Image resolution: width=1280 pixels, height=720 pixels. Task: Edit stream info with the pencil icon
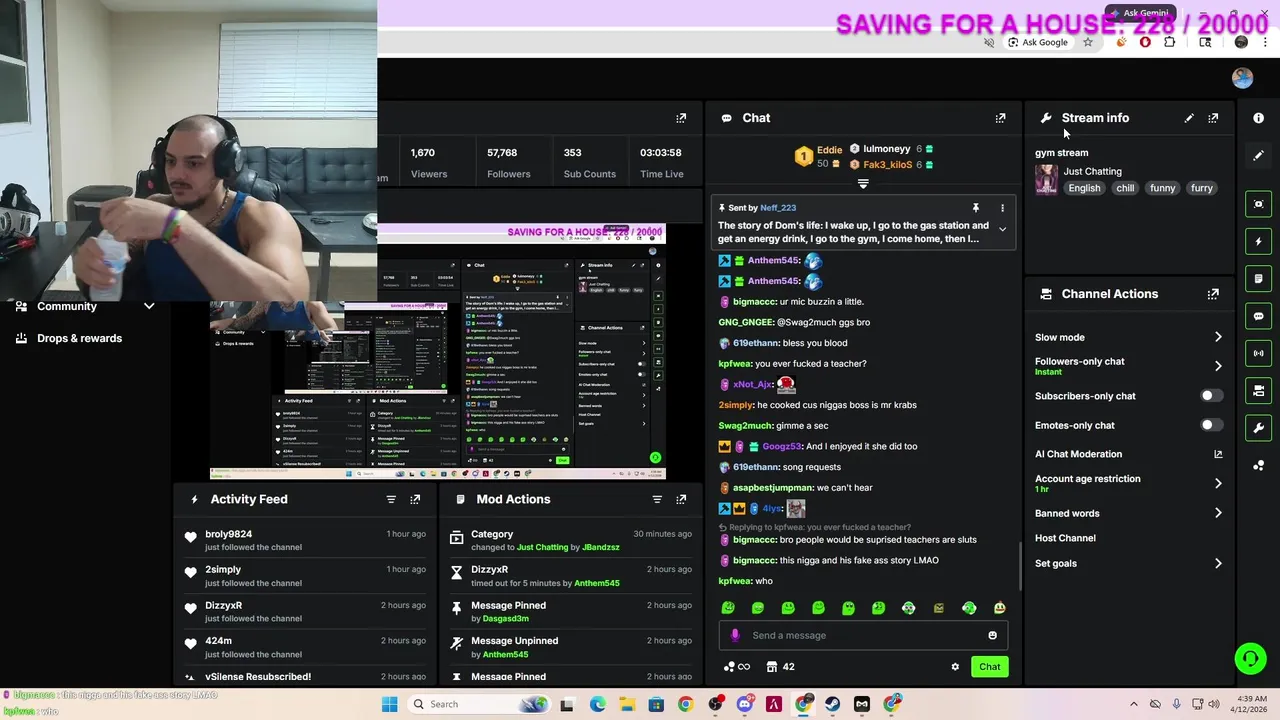[x=1189, y=118]
